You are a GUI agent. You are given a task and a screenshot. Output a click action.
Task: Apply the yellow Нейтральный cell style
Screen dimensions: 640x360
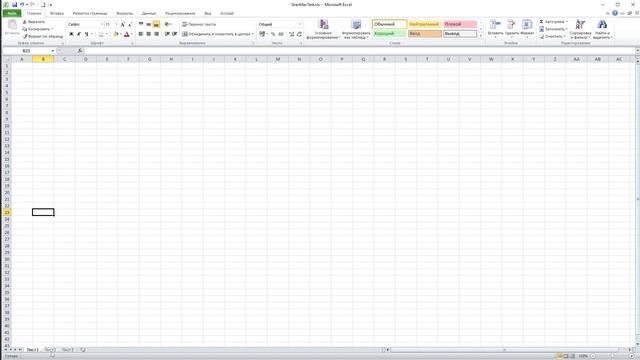(424, 24)
